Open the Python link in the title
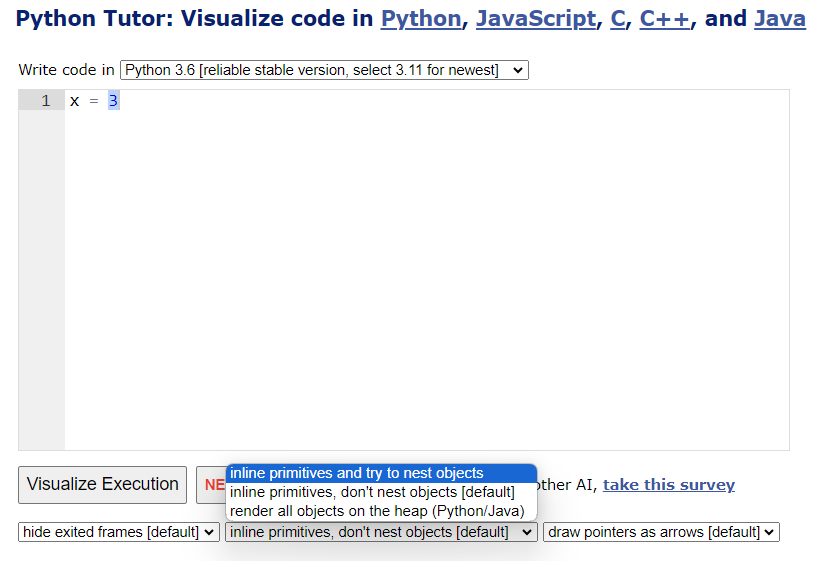This screenshot has height=561, width=832. [x=421, y=19]
